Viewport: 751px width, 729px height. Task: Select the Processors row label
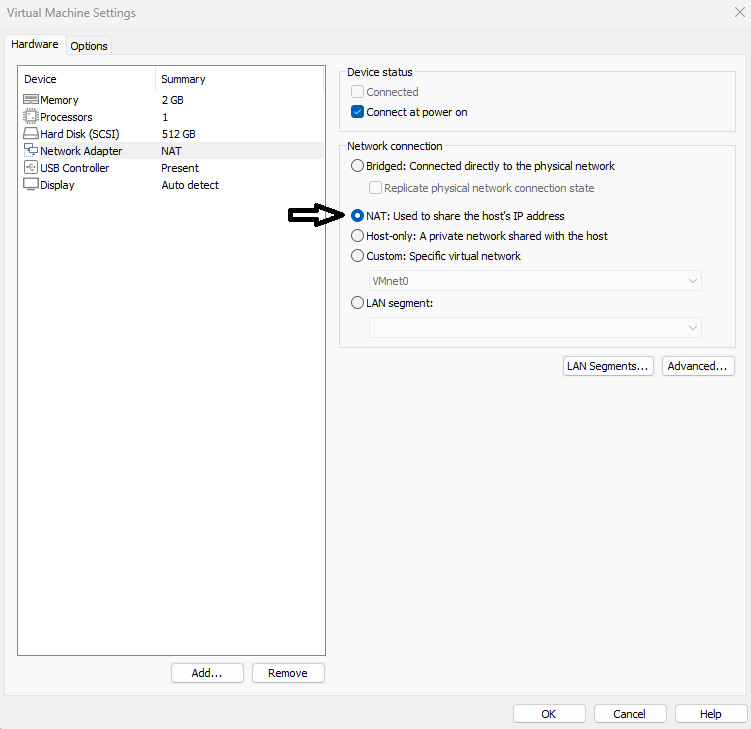[66, 117]
